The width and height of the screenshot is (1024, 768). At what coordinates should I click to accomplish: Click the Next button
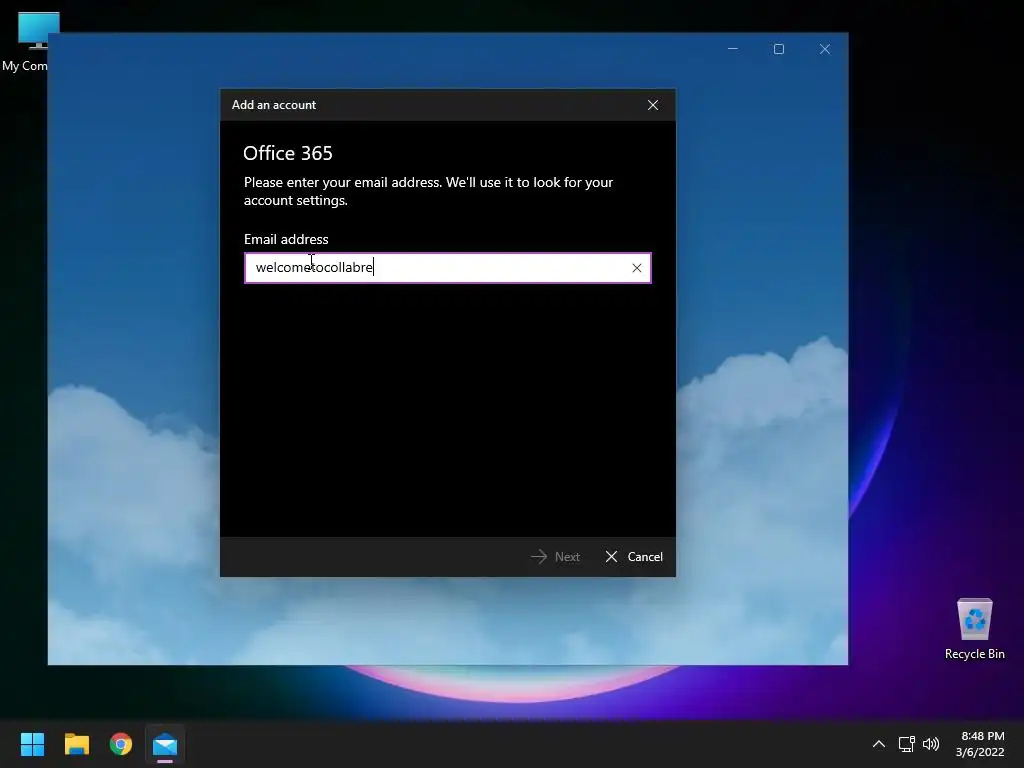pos(555,556)
